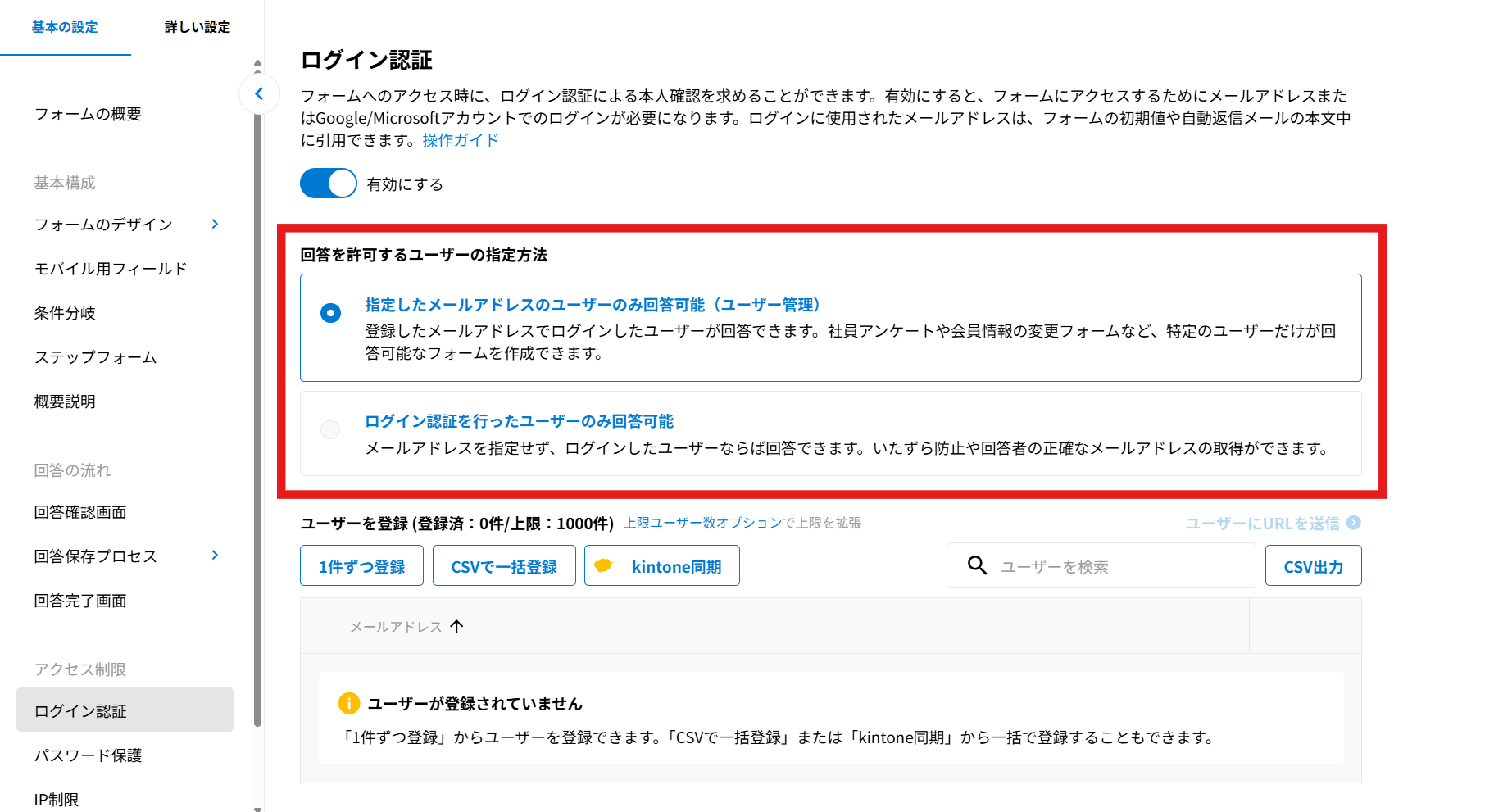
Task: Click the CSV出力 button
Action: pos(1313,566)
